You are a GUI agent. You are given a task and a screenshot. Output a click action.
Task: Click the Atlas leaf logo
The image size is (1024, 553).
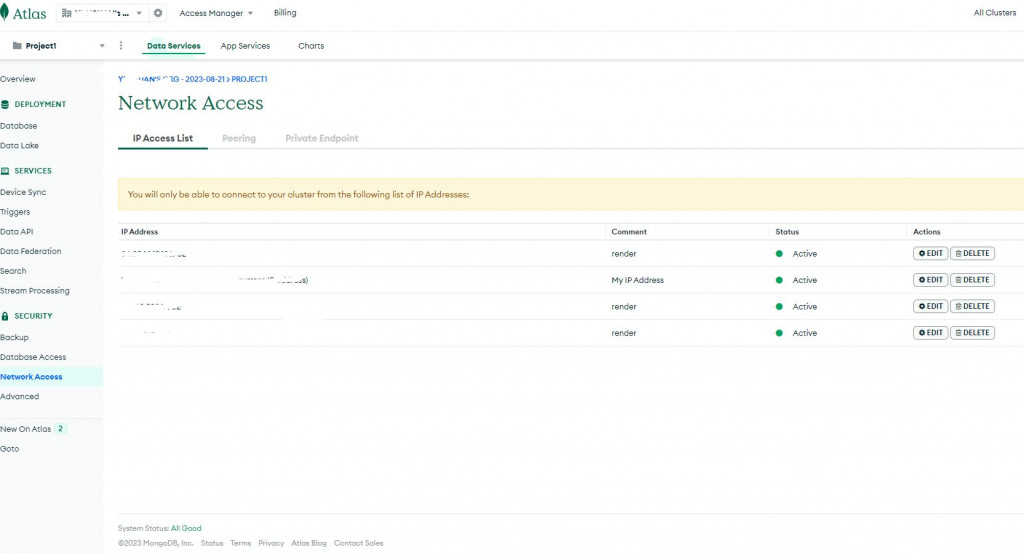point(5,13)
